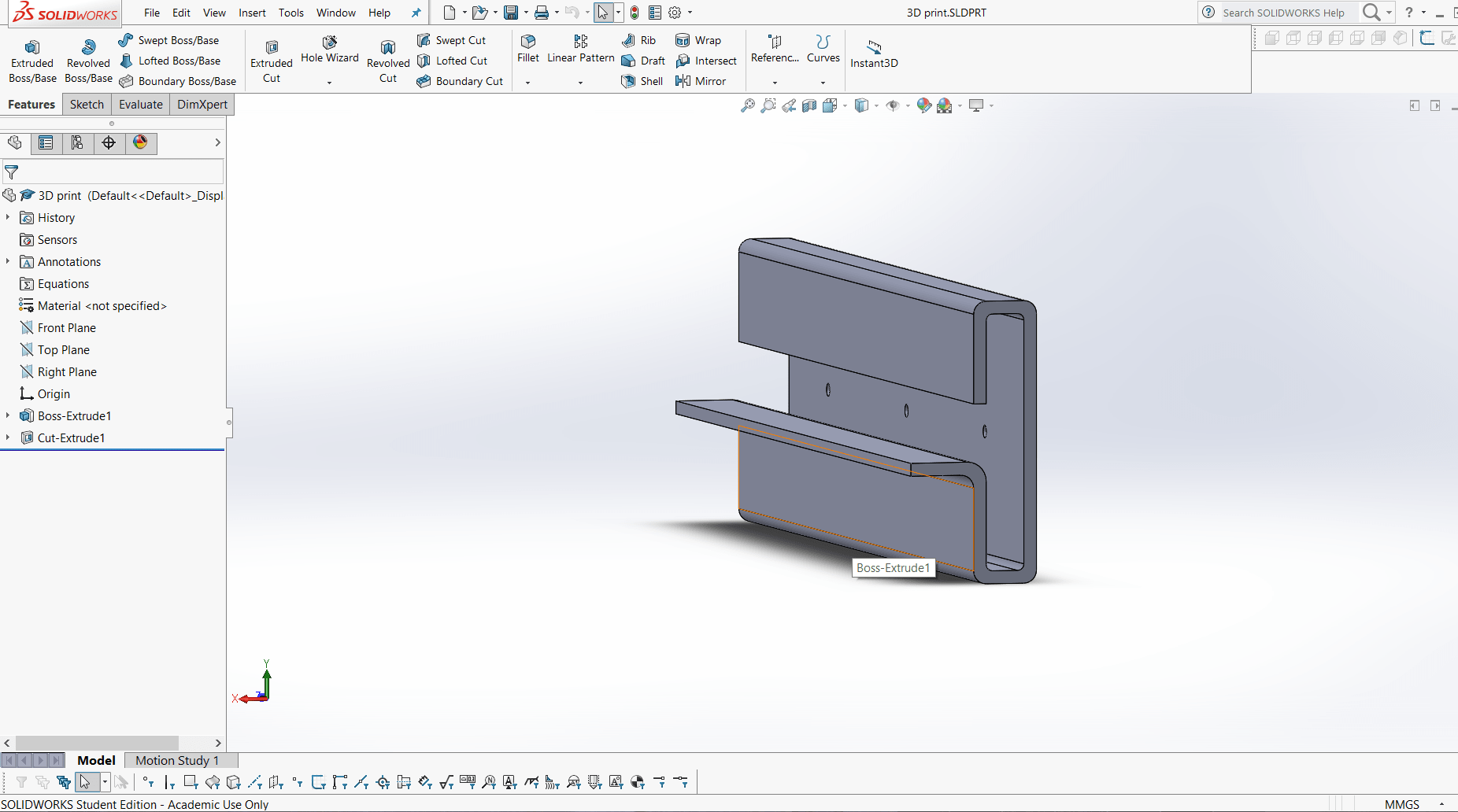This screenshot has width=1458, height=812.
Task: Apply the Fillet feature tool
Action: [x=528, y=48]
